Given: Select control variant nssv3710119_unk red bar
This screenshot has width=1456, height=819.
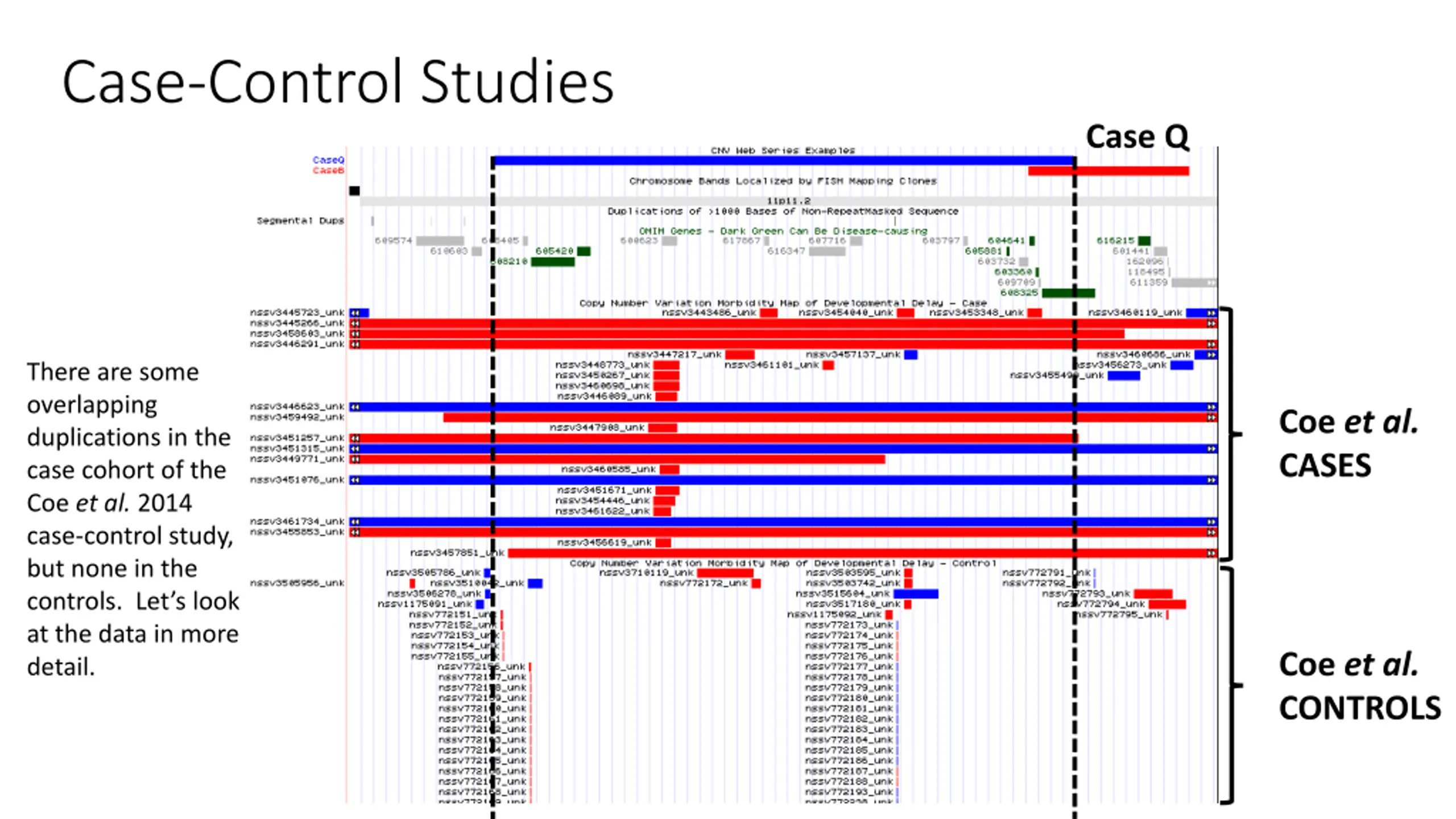Looking at the screenshot, I should [725, 573].
